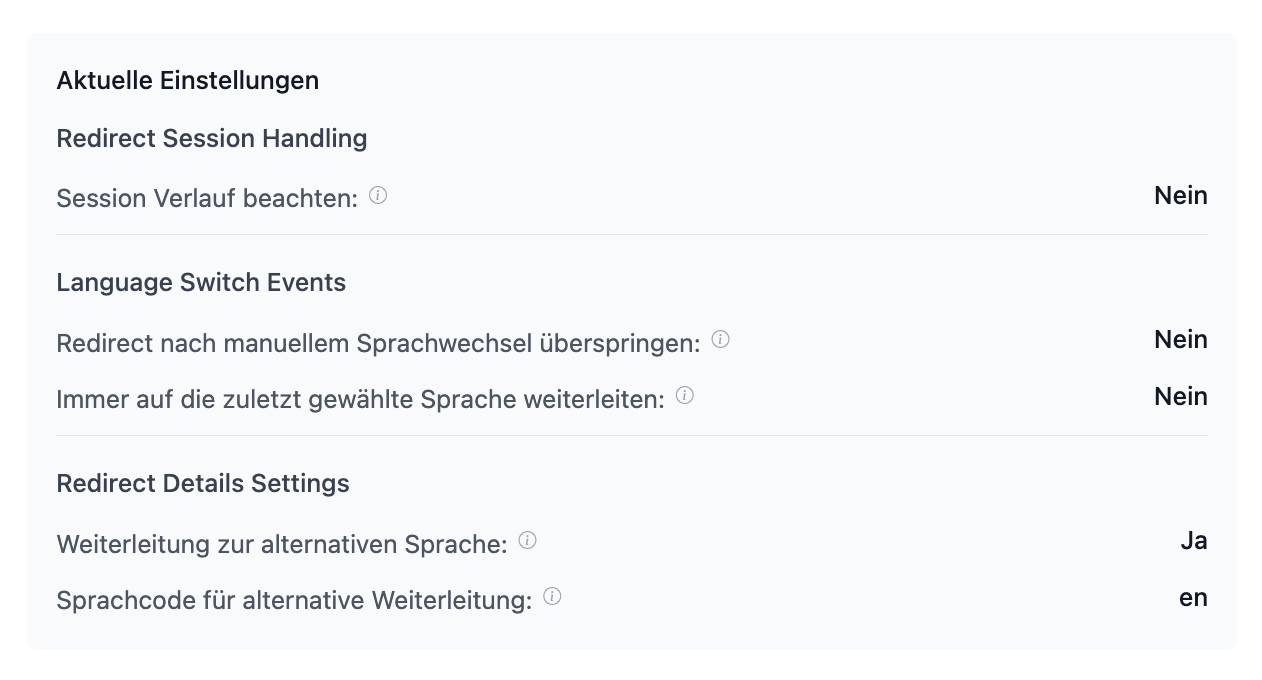Expand the Redirect Details Settings section
Image resolution: width=1262 pixels, height=680 pixels.
(x=202, y=483)
